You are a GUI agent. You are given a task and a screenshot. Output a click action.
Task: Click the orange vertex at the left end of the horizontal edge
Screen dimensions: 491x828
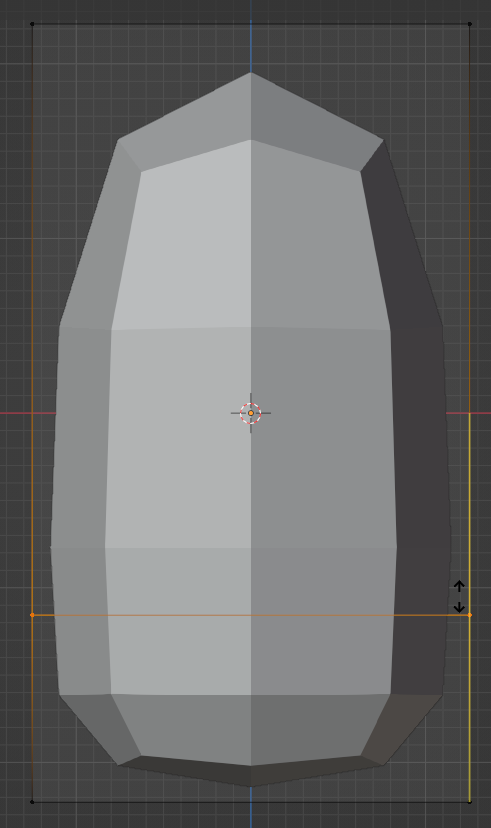click(x=32, y=615)
